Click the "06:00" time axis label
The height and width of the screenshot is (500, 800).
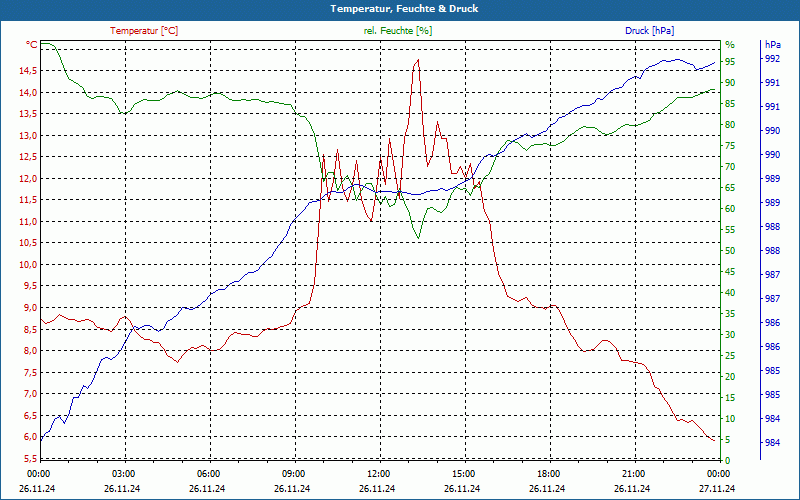click(208, 474)
